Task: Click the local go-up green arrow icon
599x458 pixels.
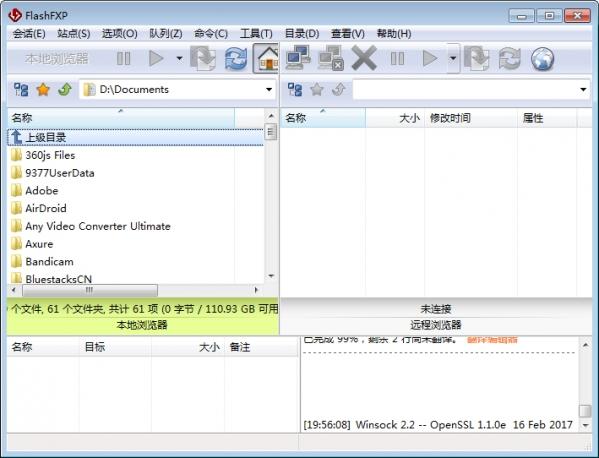Action: (x=65, y=90)
